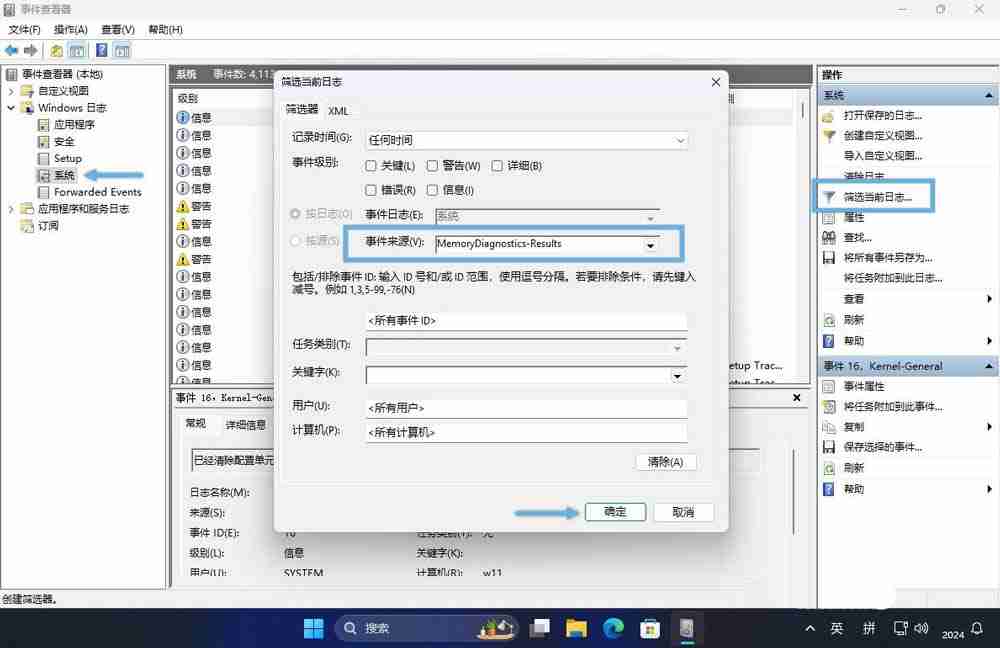Confirm the filter with 确定
Image resolution: width=1000 pixels, height=648 pixels.
click(614, 511)
